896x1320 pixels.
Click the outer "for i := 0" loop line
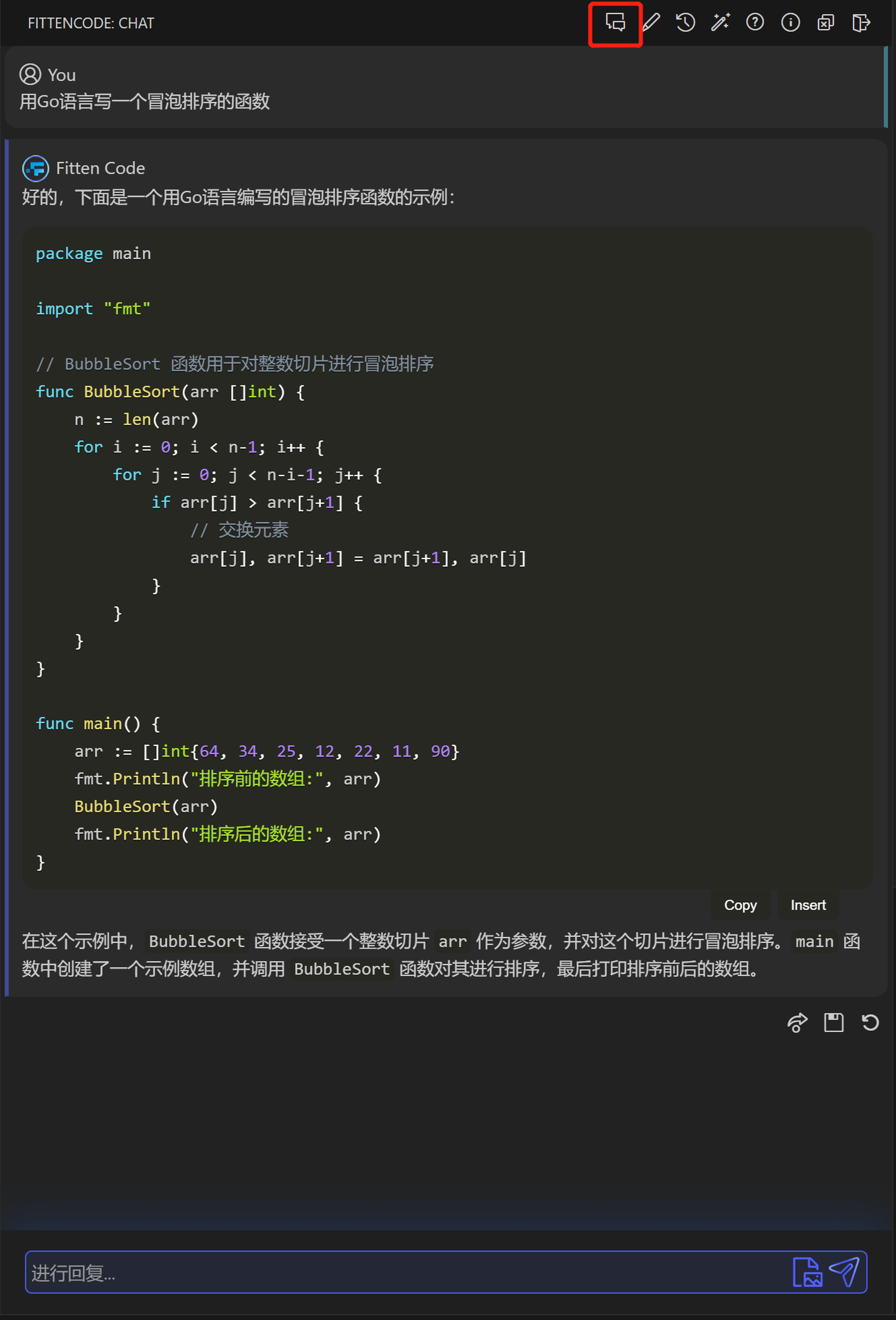point(199,447)
